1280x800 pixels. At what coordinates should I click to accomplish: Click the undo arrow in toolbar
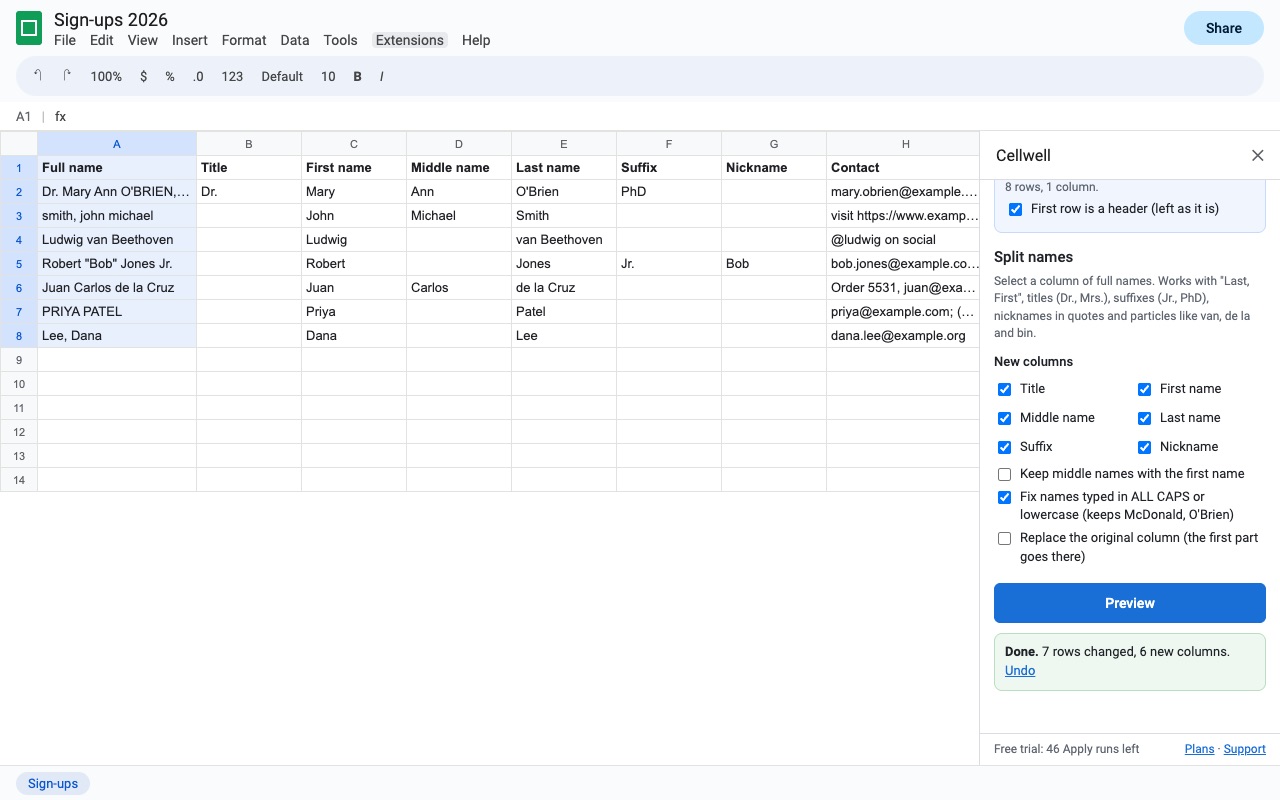point(38,76)
